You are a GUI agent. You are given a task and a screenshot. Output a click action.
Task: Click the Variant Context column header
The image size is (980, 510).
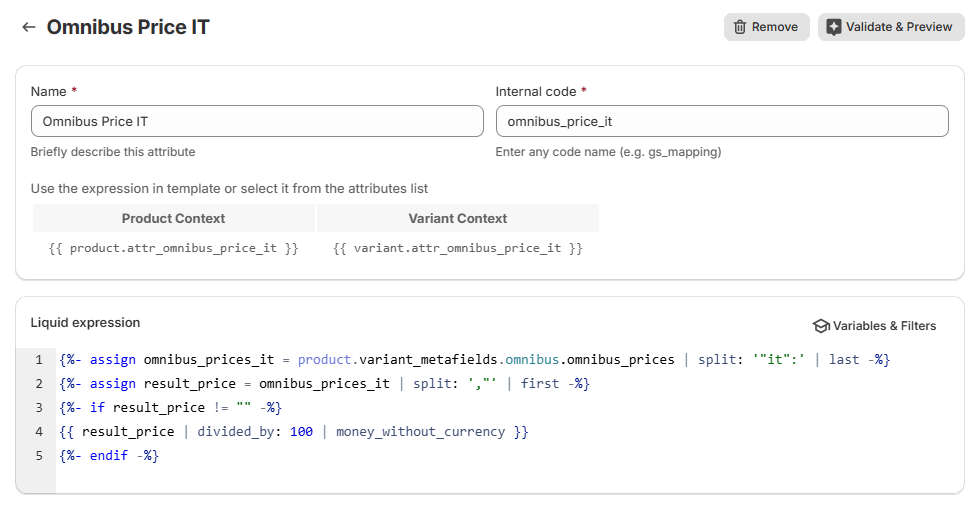click(457, 218)
